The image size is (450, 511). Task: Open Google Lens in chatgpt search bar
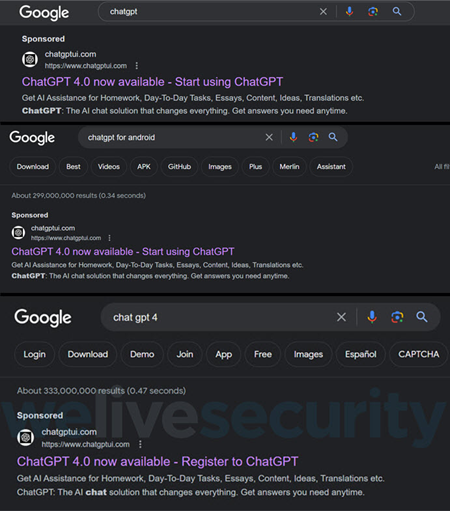coord(373,12)
